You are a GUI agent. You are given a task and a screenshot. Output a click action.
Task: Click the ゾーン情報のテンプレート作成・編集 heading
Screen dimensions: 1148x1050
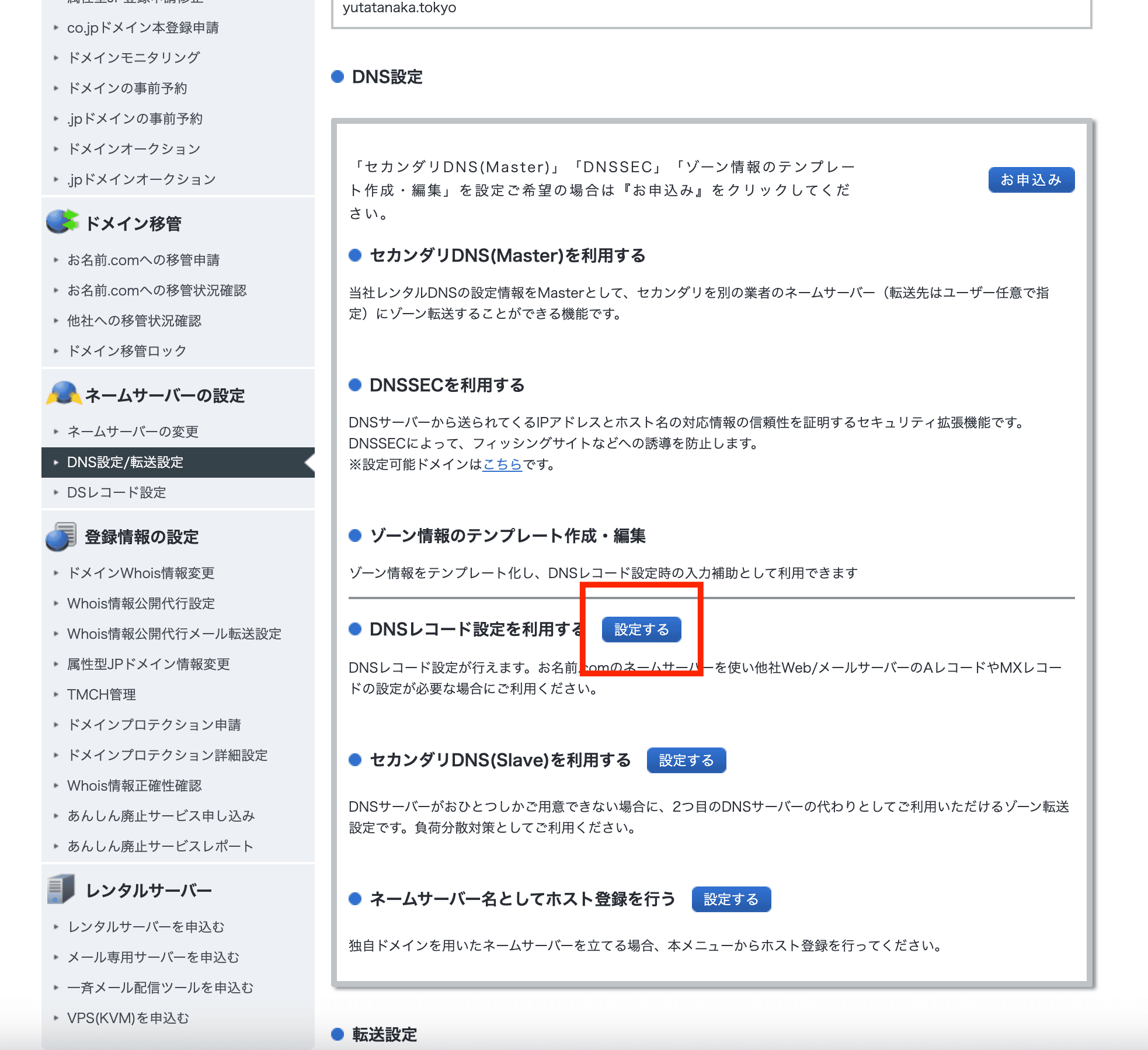click(x=507, y=536)
